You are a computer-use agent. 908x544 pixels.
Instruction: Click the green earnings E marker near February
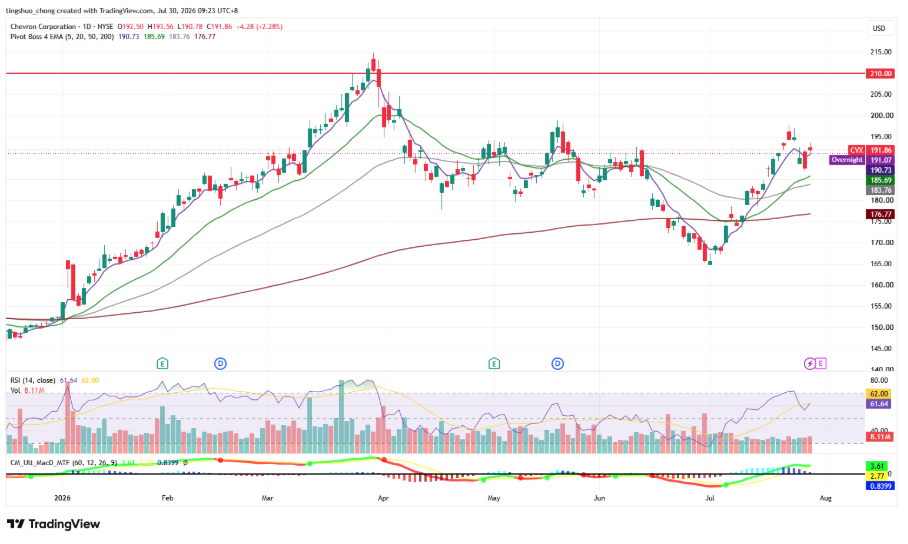pyautogui.click(x=163, y=364)
